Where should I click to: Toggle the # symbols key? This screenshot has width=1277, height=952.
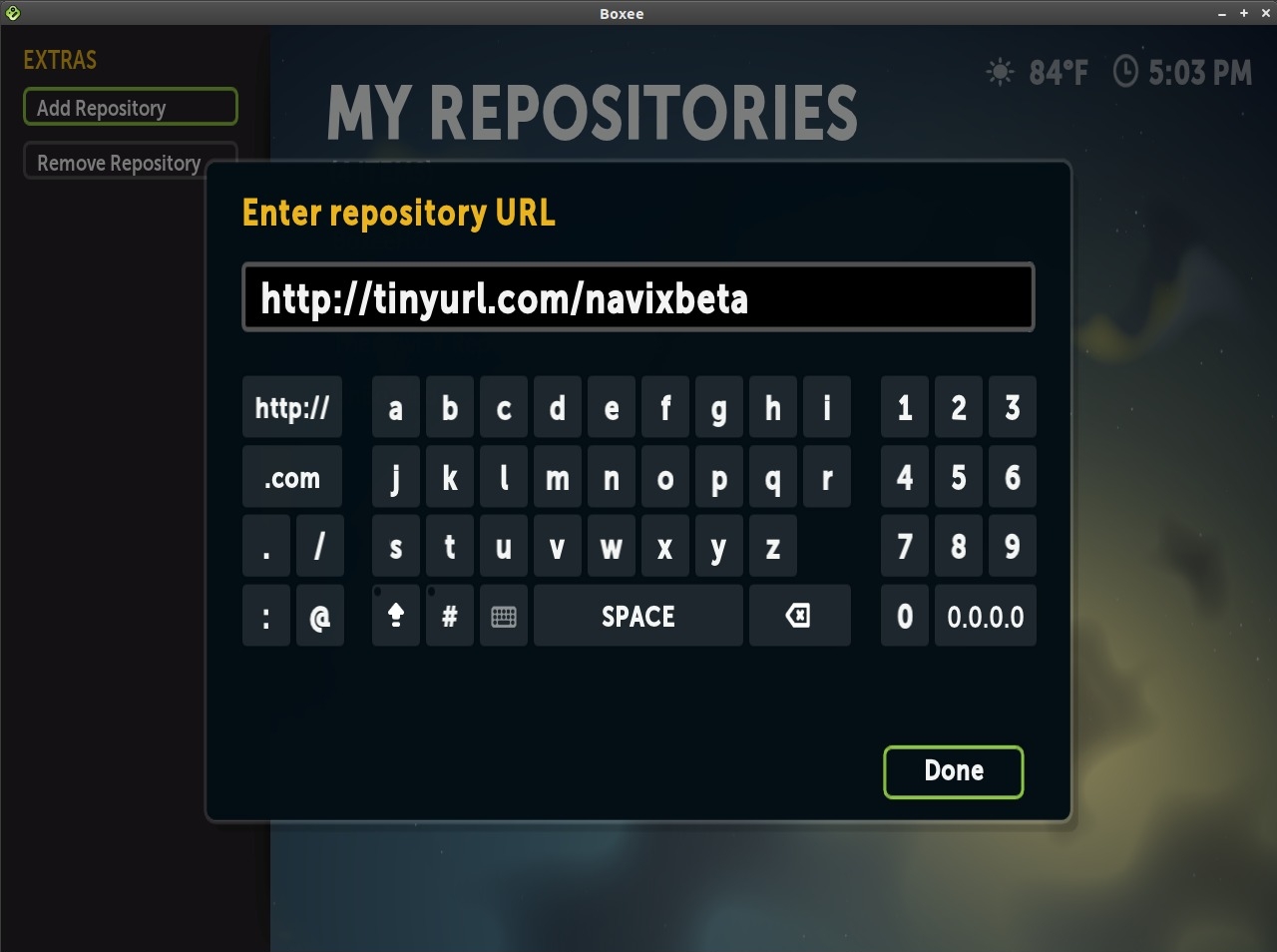tap(450, 616)
